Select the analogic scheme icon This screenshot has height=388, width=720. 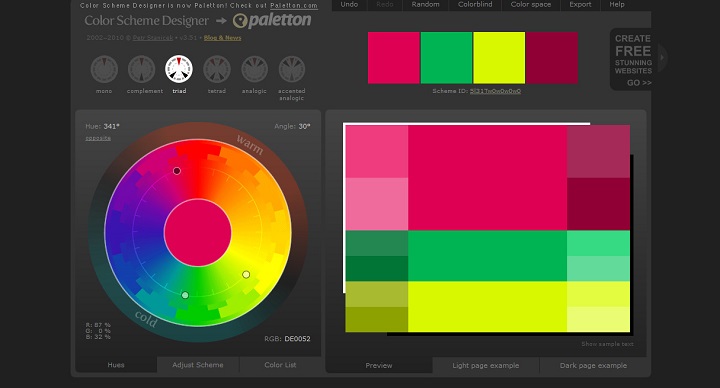(254, 69)
